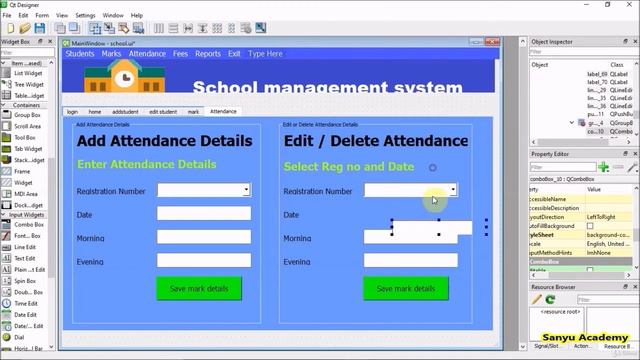Viewport: 640px width, 360px height.
Task: Send selected widget to back
Action: pos(60,28)
